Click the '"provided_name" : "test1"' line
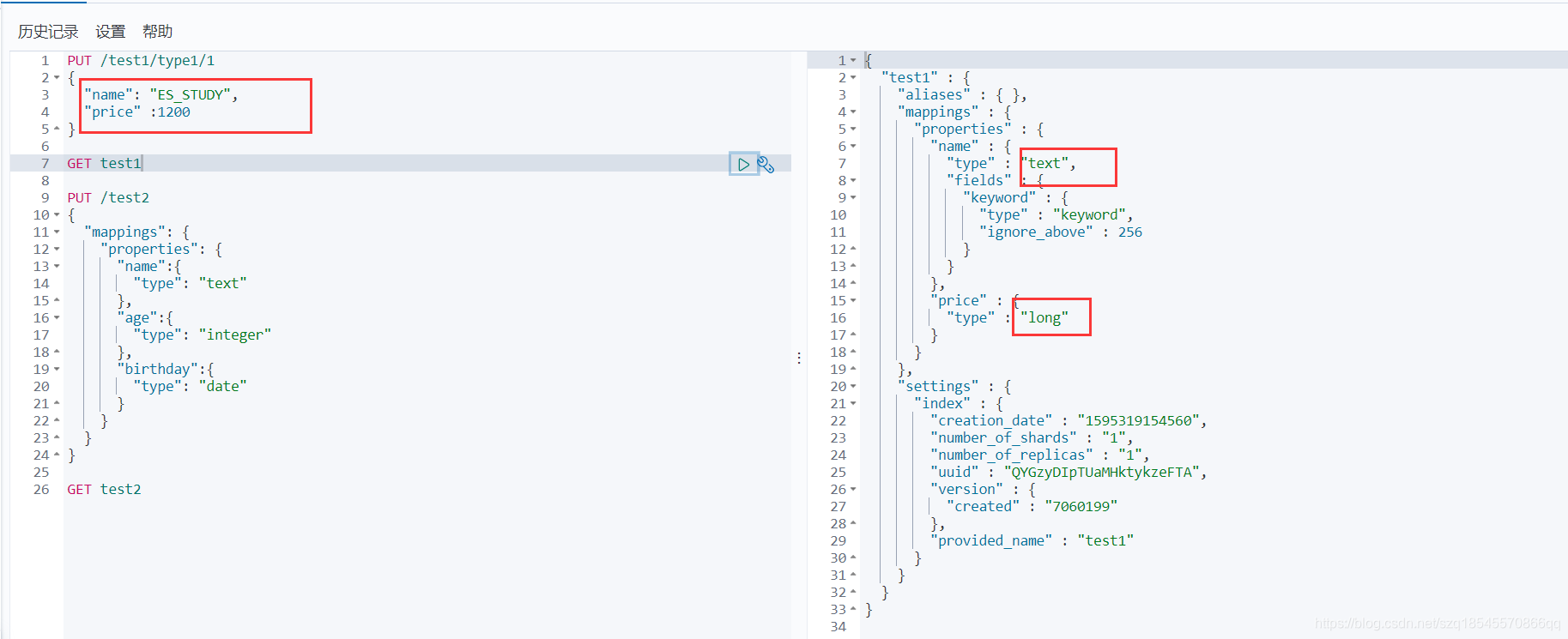Viewport: 1568px width, 639px height. (x=1032, y=540)
